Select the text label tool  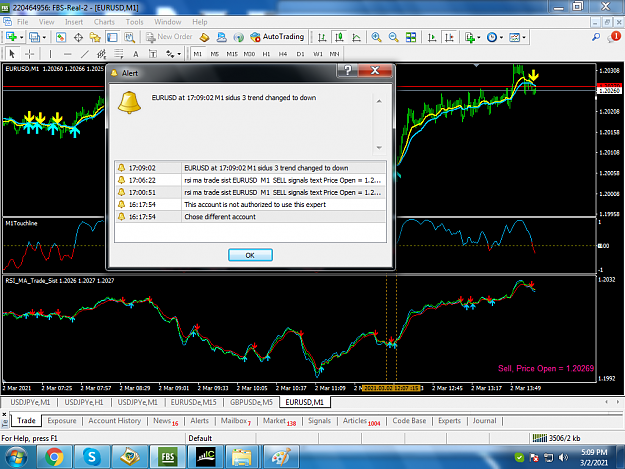[x=153, y=54]
